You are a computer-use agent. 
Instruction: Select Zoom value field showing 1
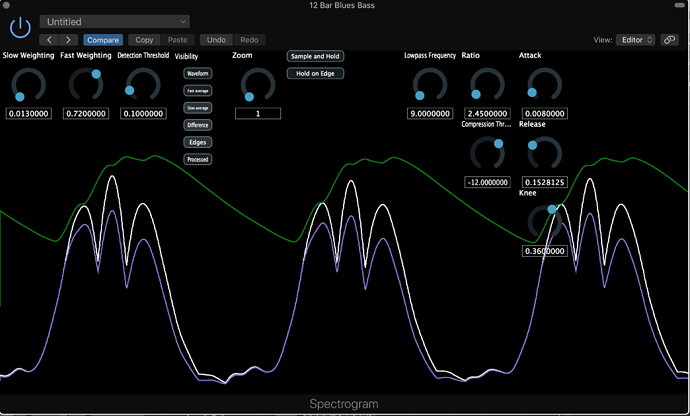pos(258,114)
